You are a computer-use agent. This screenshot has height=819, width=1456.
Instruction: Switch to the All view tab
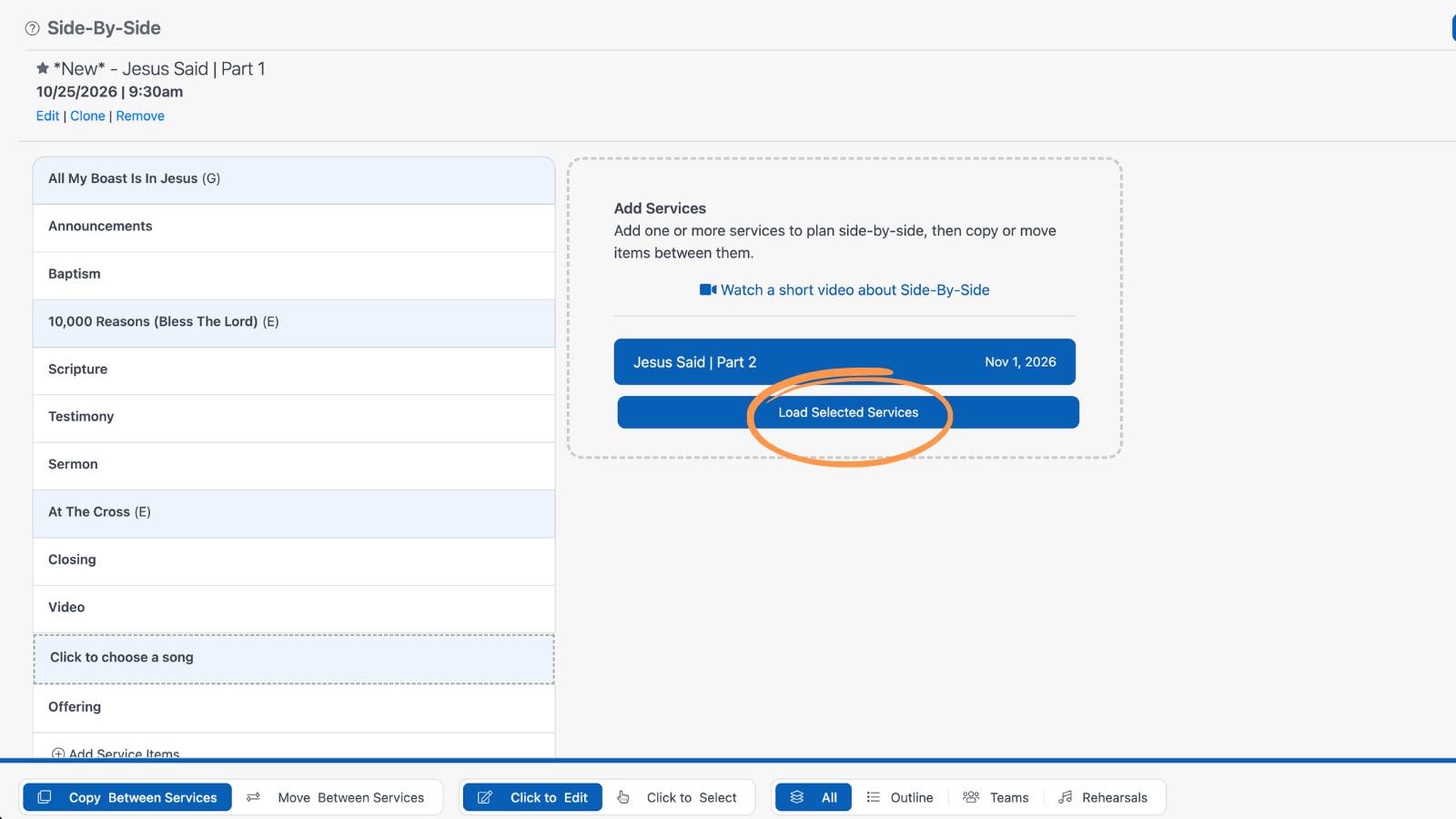(x=814, y=797)
